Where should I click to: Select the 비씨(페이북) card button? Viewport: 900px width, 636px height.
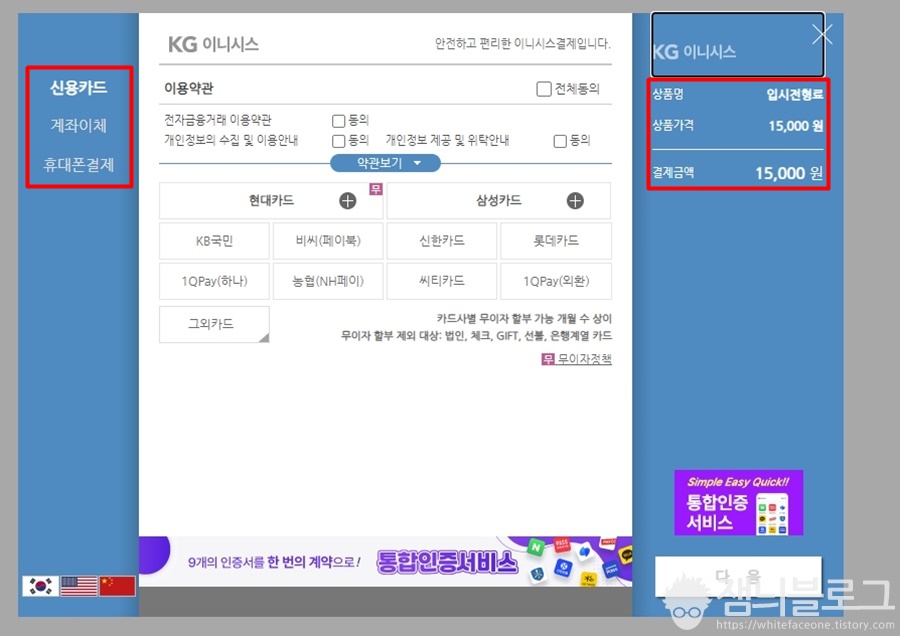point(328,241)
